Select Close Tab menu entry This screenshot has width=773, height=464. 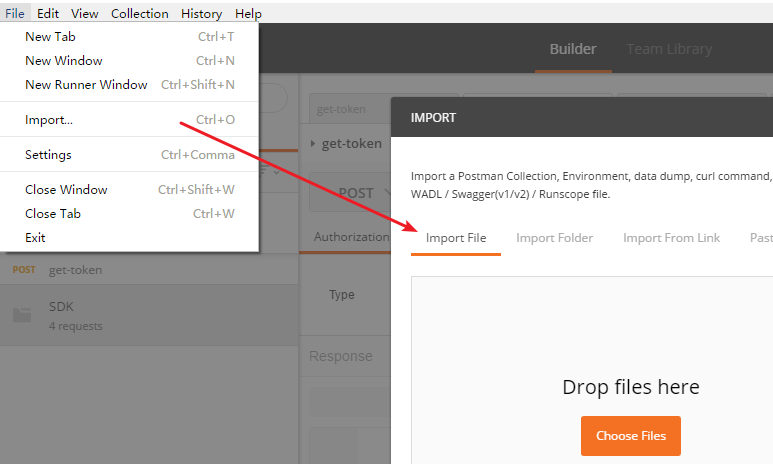click(x=130, y=214)
